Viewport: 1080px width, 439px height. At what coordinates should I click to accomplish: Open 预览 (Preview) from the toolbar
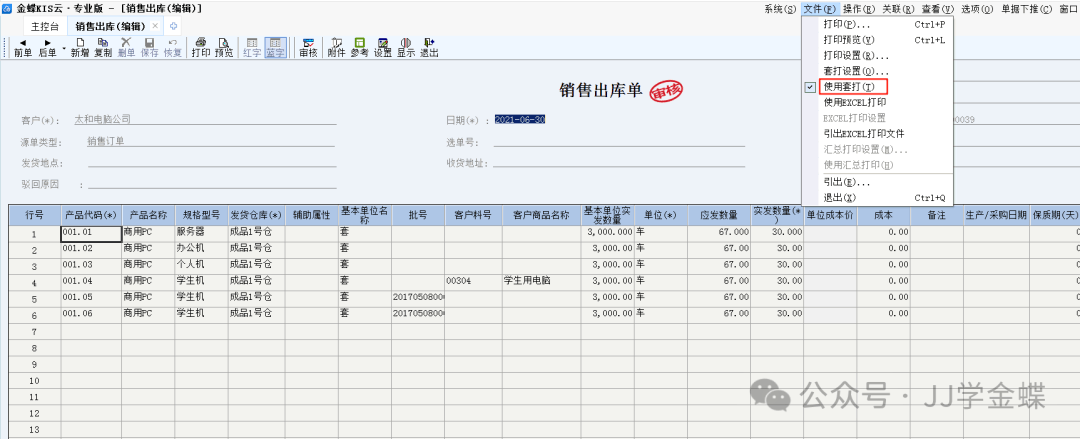[224, 47]
